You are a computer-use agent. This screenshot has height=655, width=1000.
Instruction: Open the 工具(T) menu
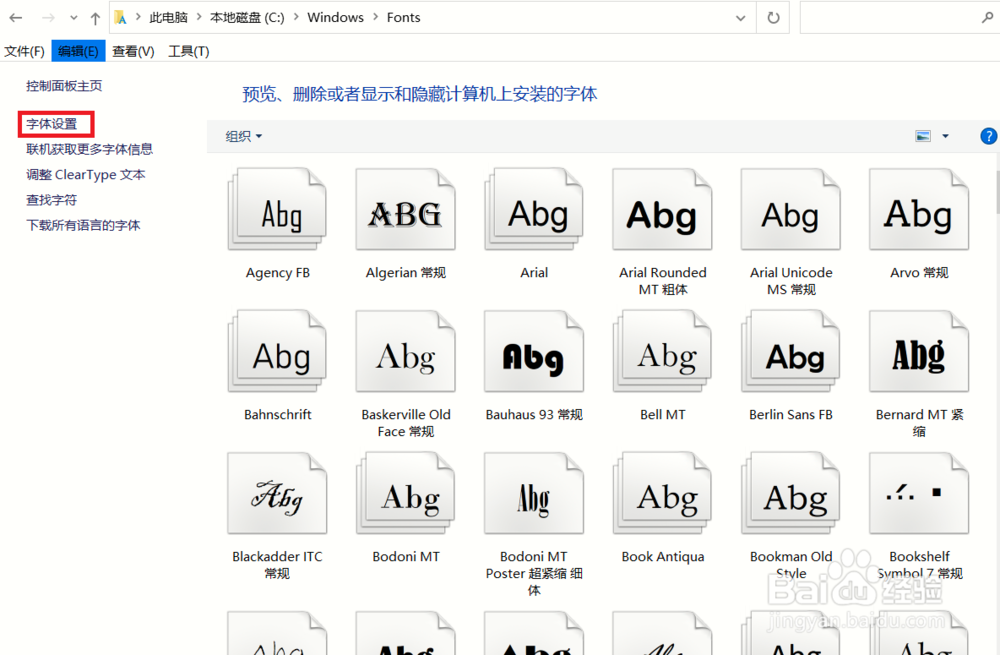click(x=188, y=51)
